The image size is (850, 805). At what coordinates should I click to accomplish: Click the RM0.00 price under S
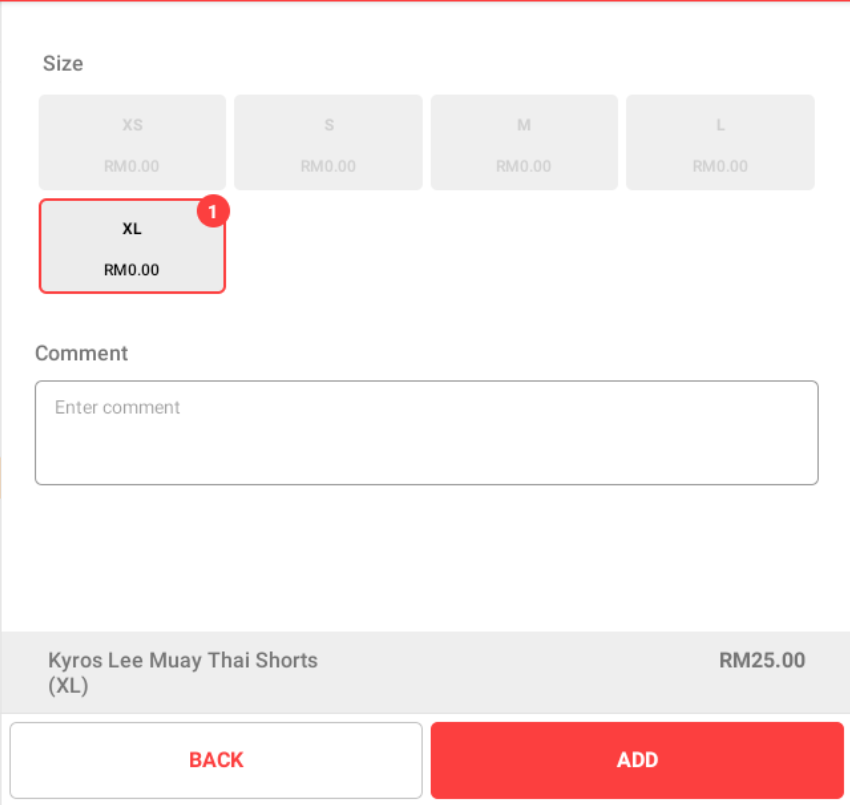click(x=329, y=166)
